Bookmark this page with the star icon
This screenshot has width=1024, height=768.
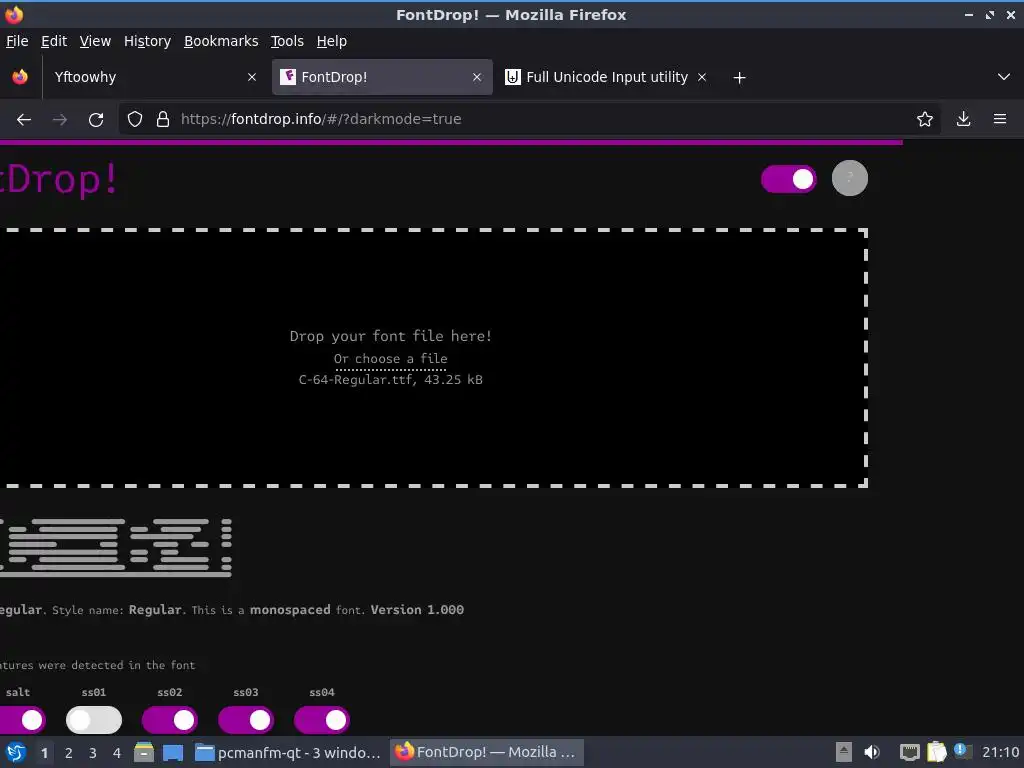tap(924, 120)
